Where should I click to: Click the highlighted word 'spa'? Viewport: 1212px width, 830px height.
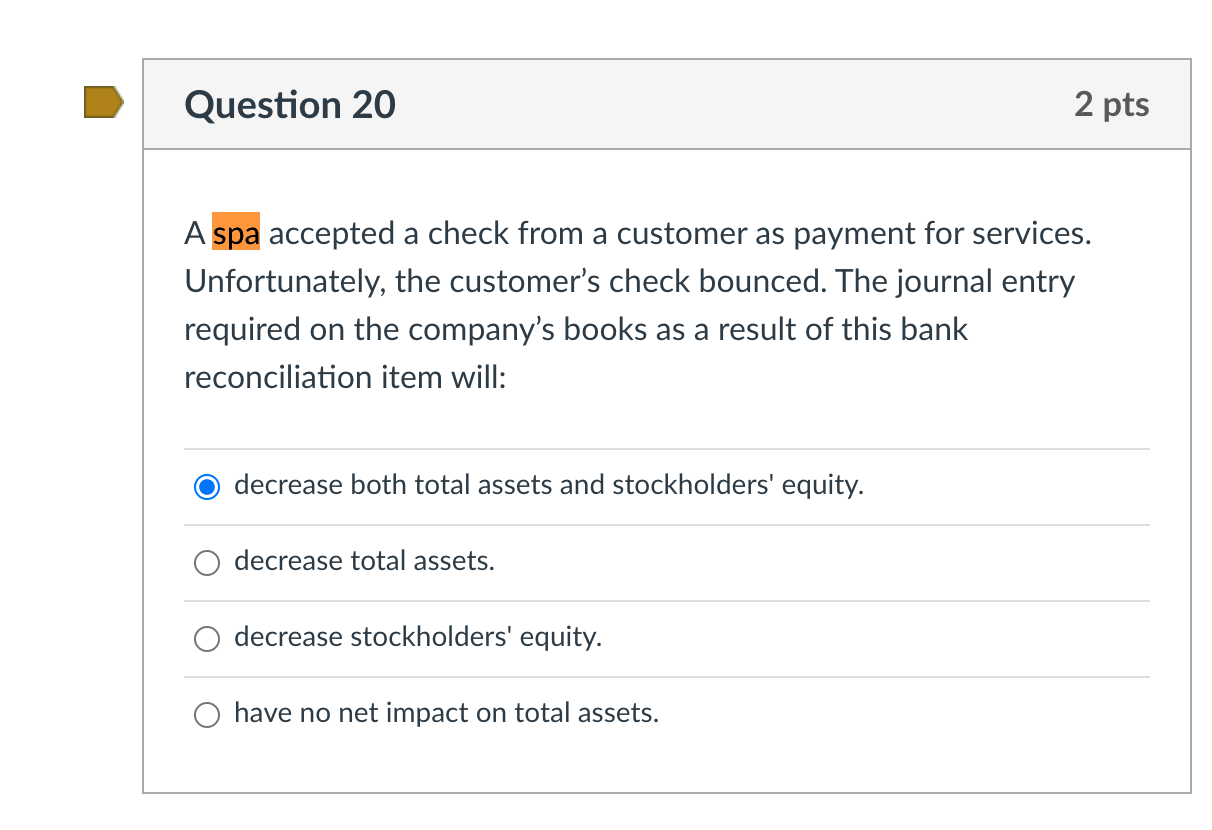(237, 233)
